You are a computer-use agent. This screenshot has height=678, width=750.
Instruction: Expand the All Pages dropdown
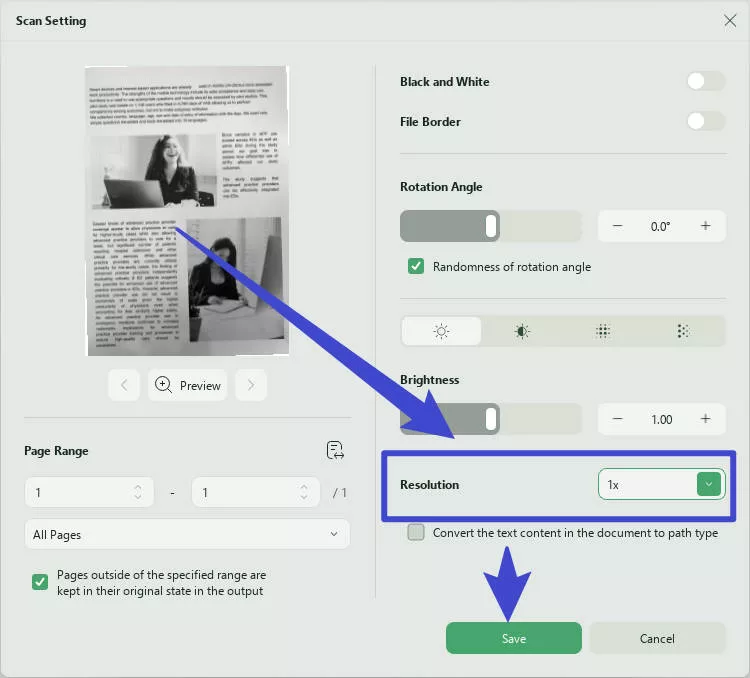187,534
